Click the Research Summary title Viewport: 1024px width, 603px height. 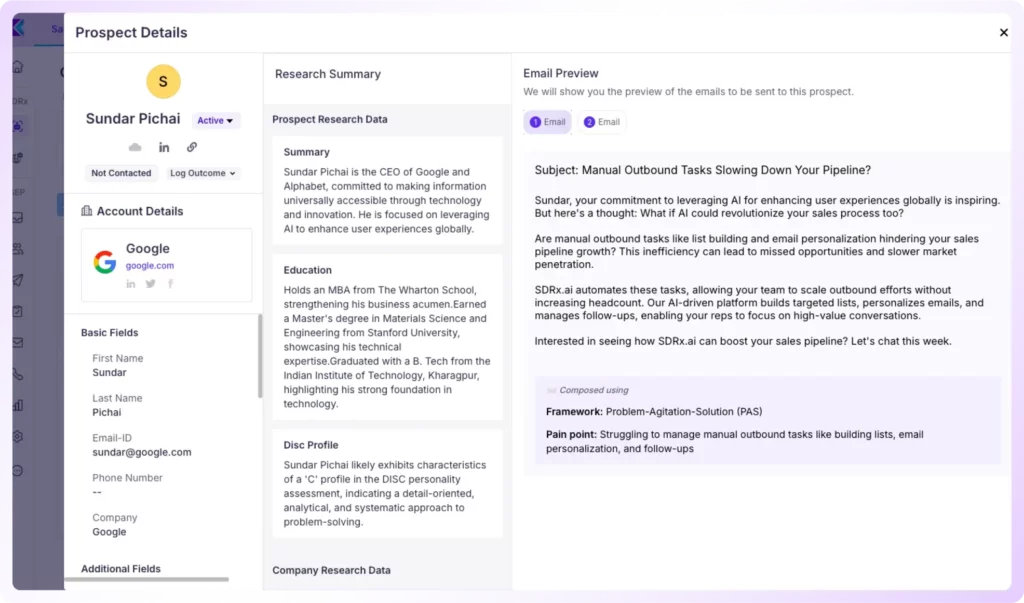(328, 74)
